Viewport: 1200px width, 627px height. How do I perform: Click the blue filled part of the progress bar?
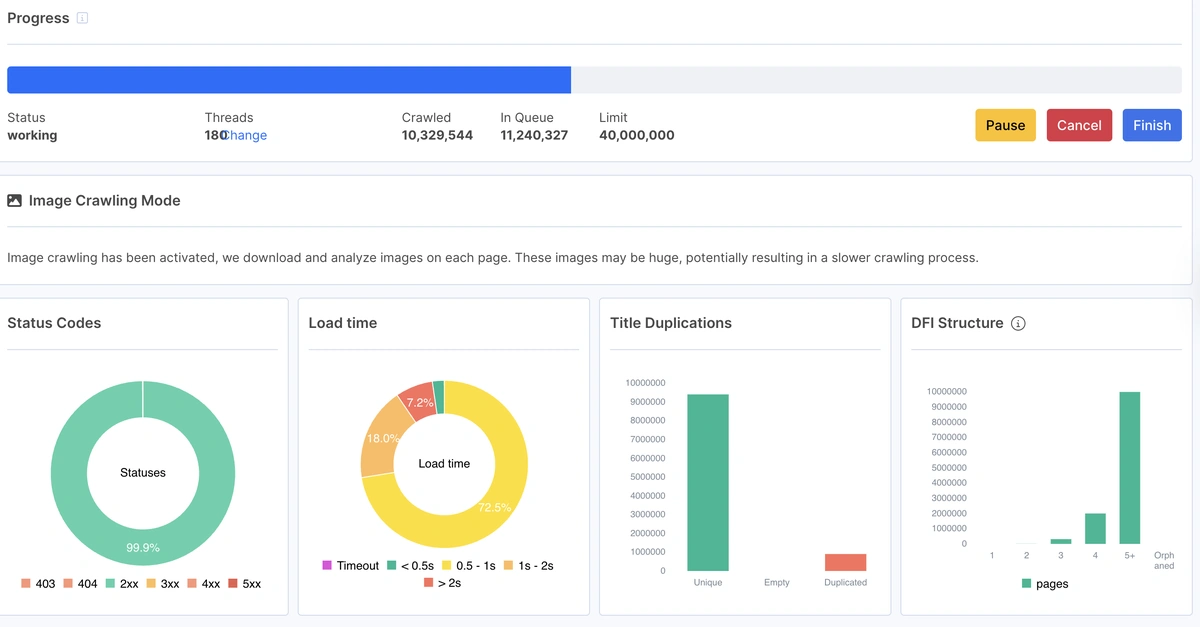click(288, 80)
